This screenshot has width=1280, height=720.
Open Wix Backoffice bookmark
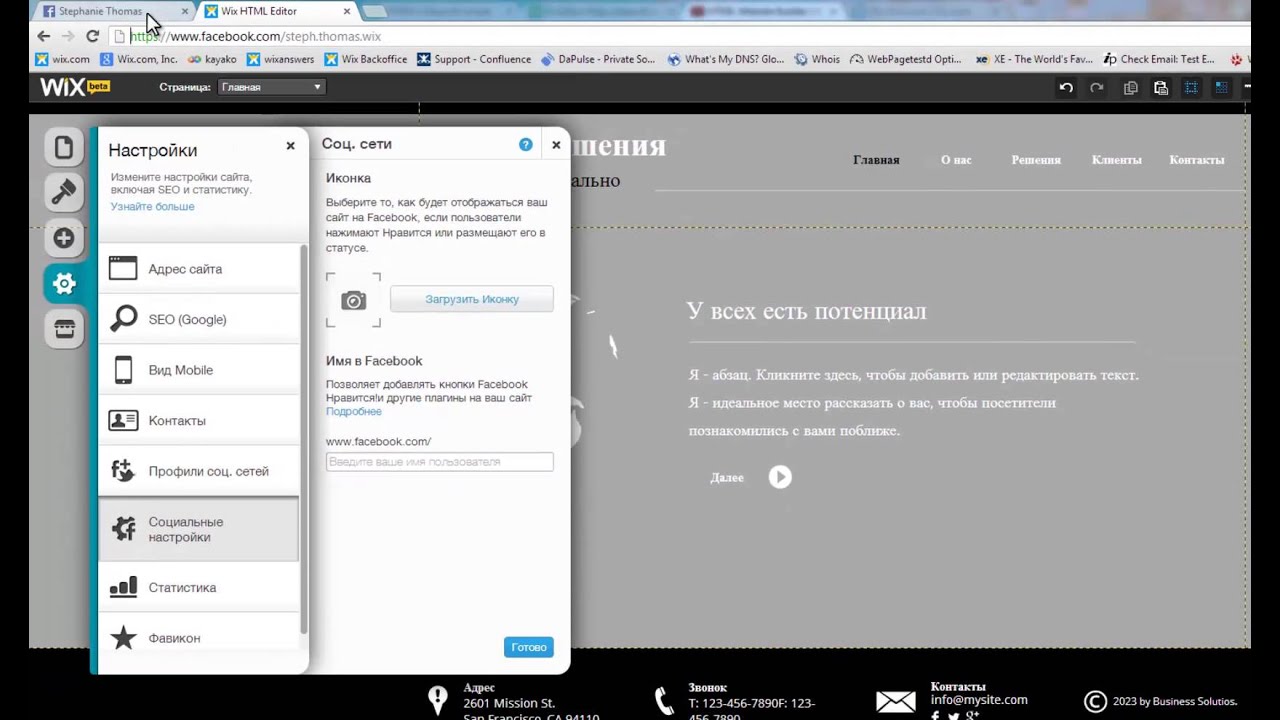coord(366,59)
